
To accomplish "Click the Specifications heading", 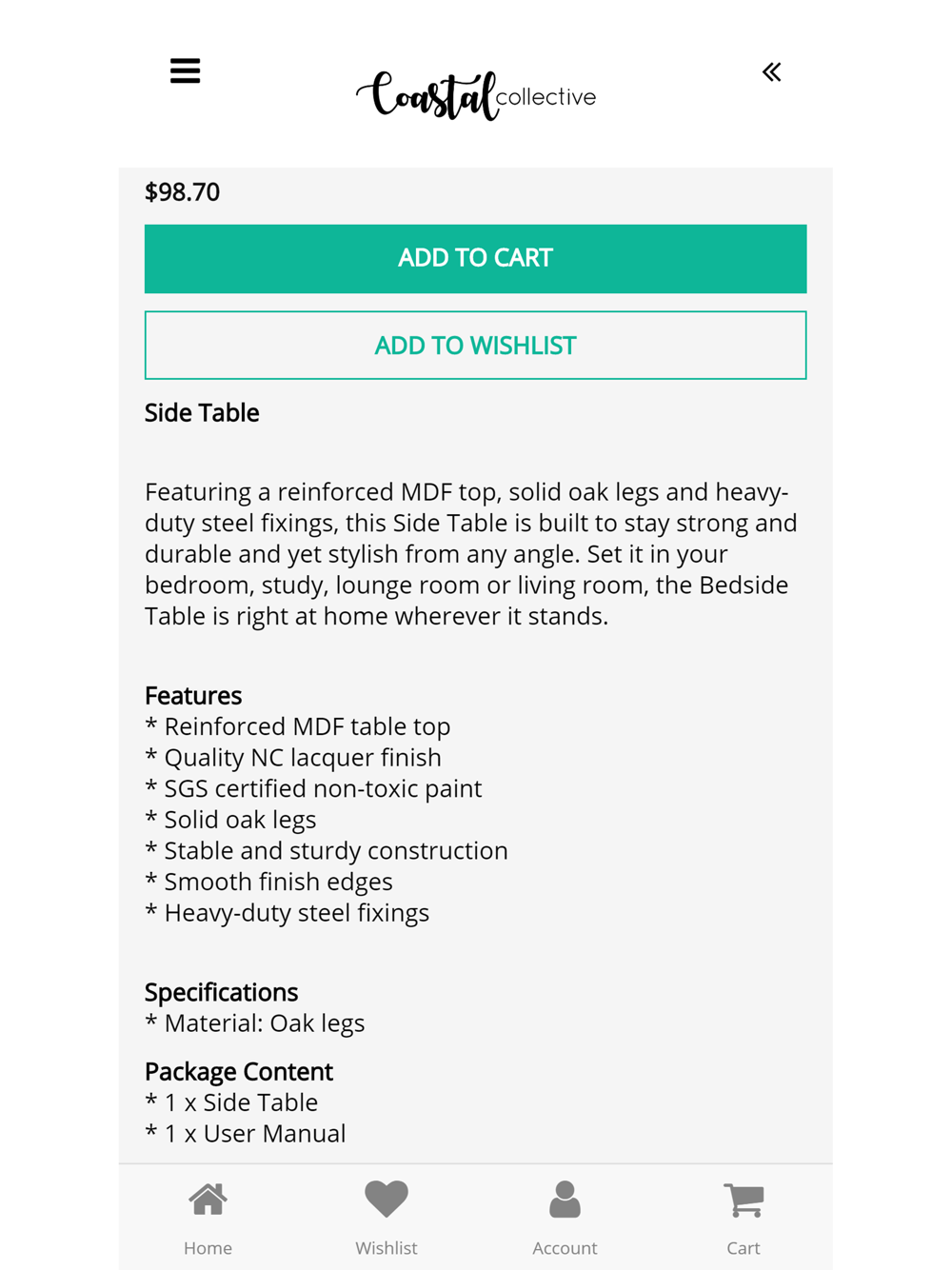I will 222,993.
